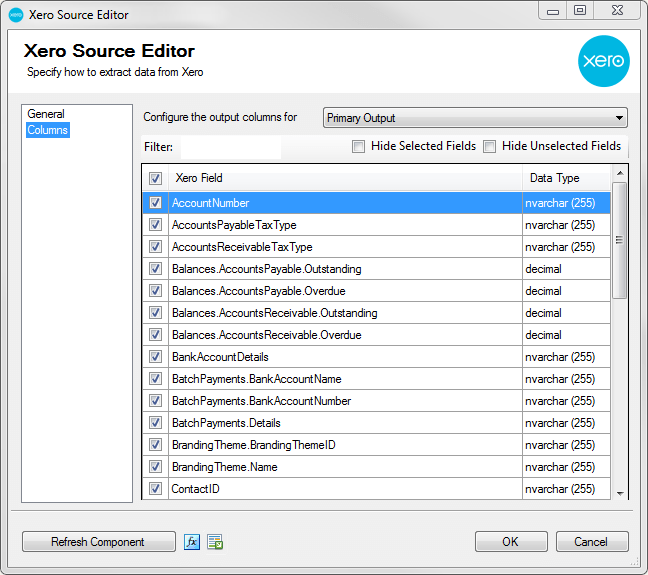
Task: Uncheck Balances.AccountsReceivable.Outstanding checkbox
Action: coord(155,313)
